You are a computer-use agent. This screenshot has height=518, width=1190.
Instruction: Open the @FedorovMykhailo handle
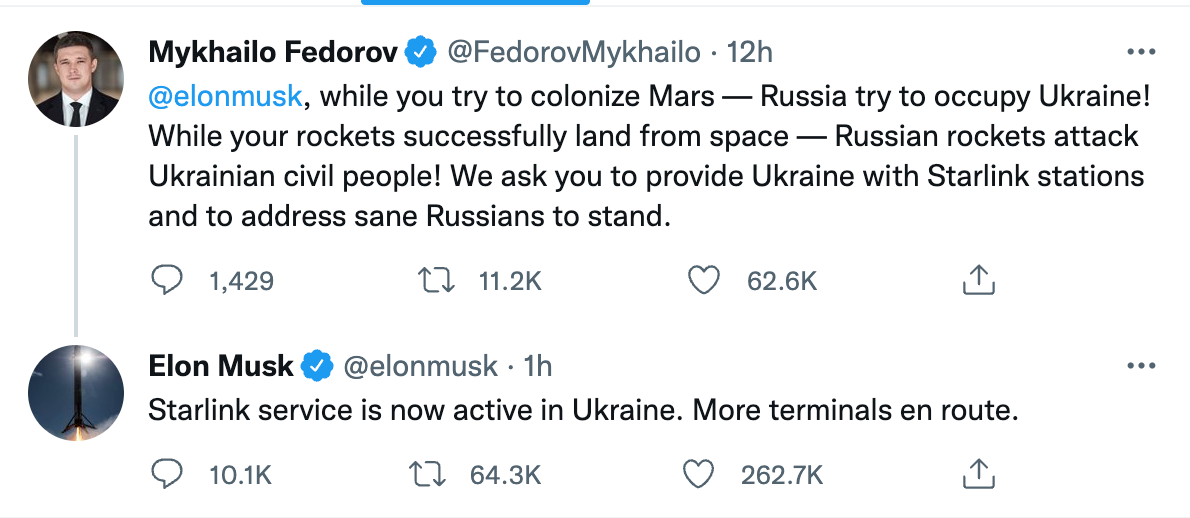pyautogui.click(x=573, y=52)
